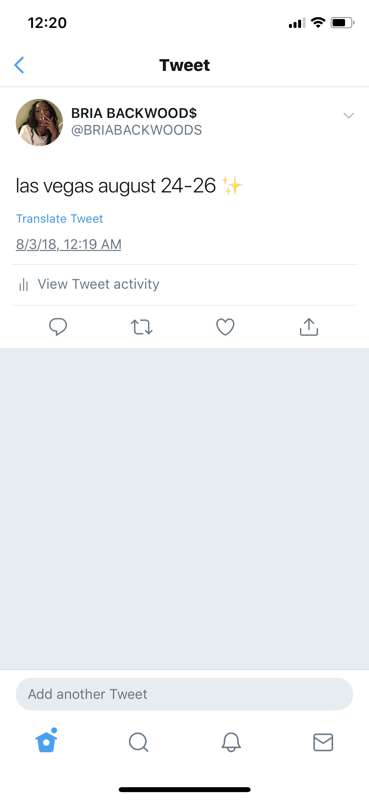Open the reply speech bubble icon

click(58, 327)
